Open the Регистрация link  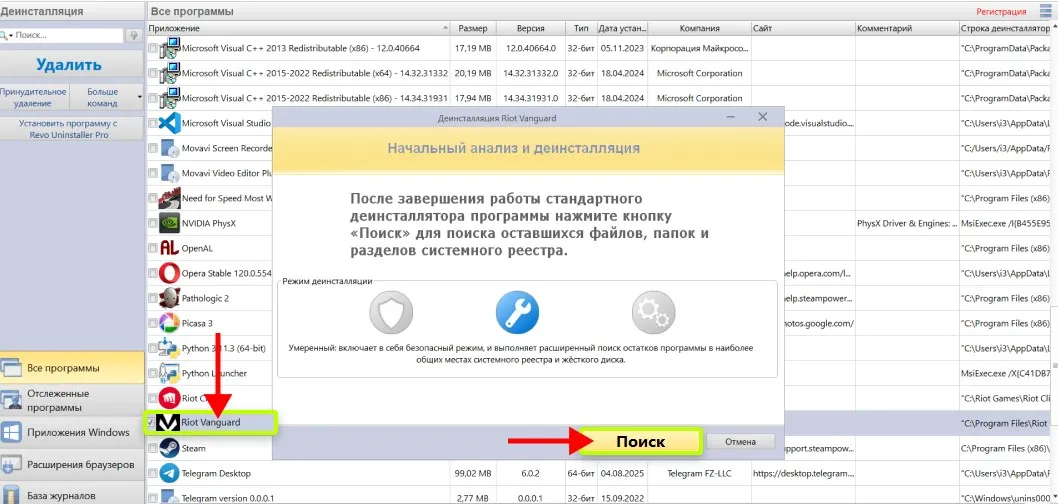point(1001,11)
